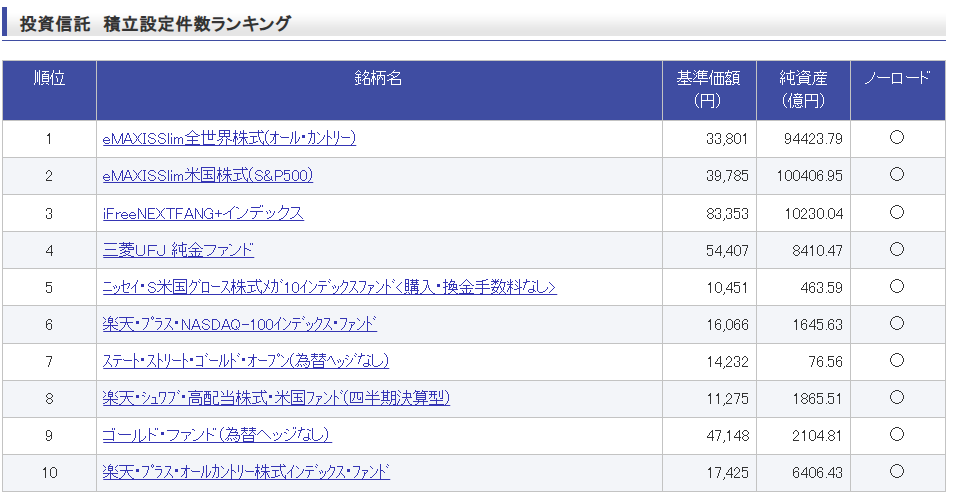953x499 pixels.
Task: Click the ノーロード column header
Action: pos(896,79)
